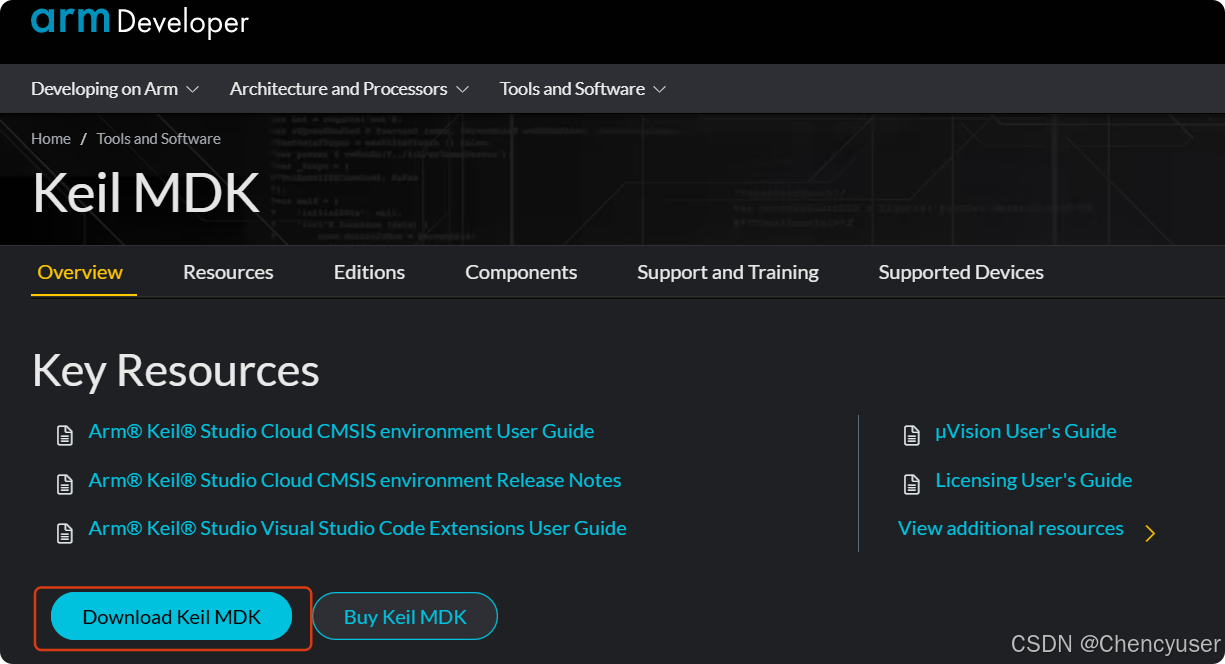Viewport: 1225px width, 664px height.
Task: Select the Overview tab
Action: pyautogui.click(x=80, y=272)
